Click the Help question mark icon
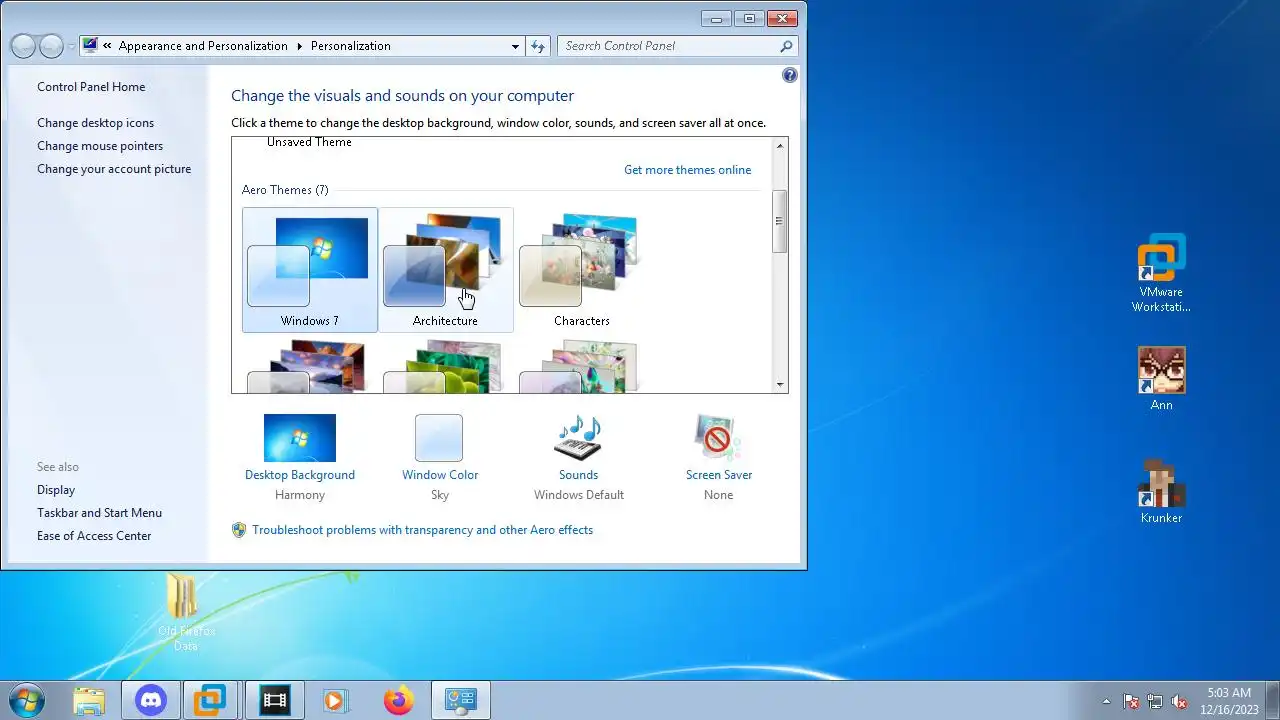 coord(790,75)
